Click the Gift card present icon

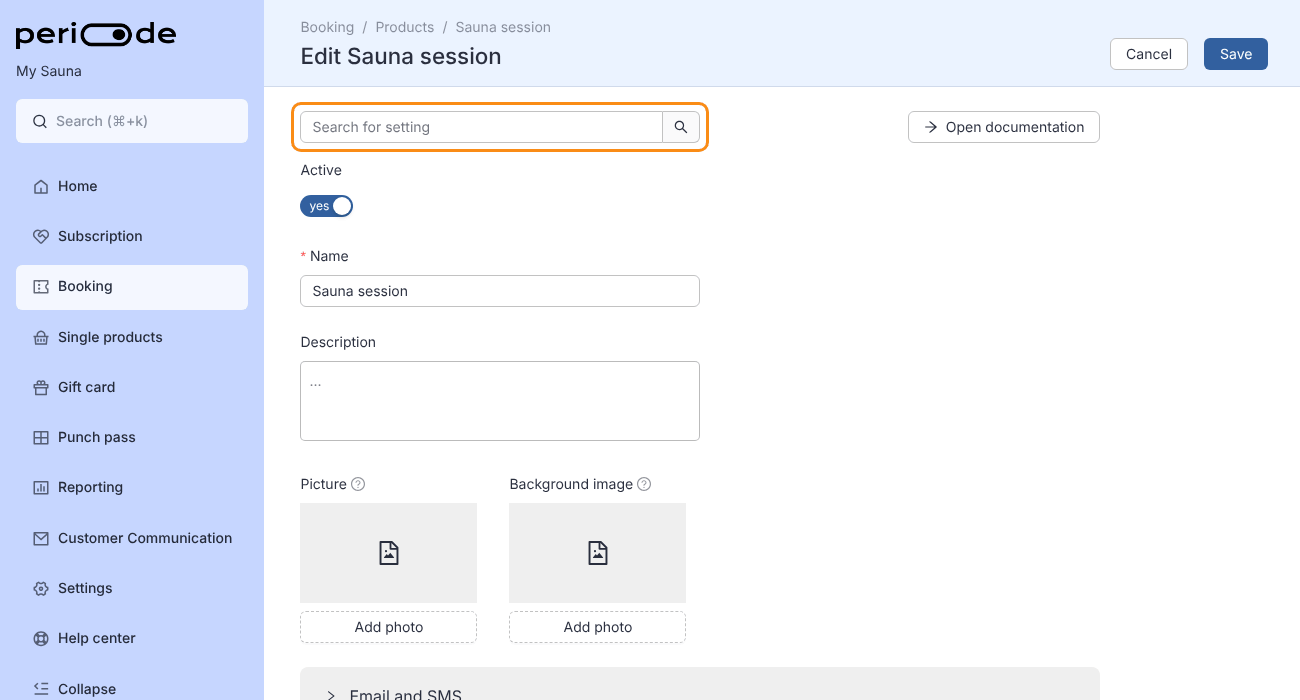tap(41, 387)
